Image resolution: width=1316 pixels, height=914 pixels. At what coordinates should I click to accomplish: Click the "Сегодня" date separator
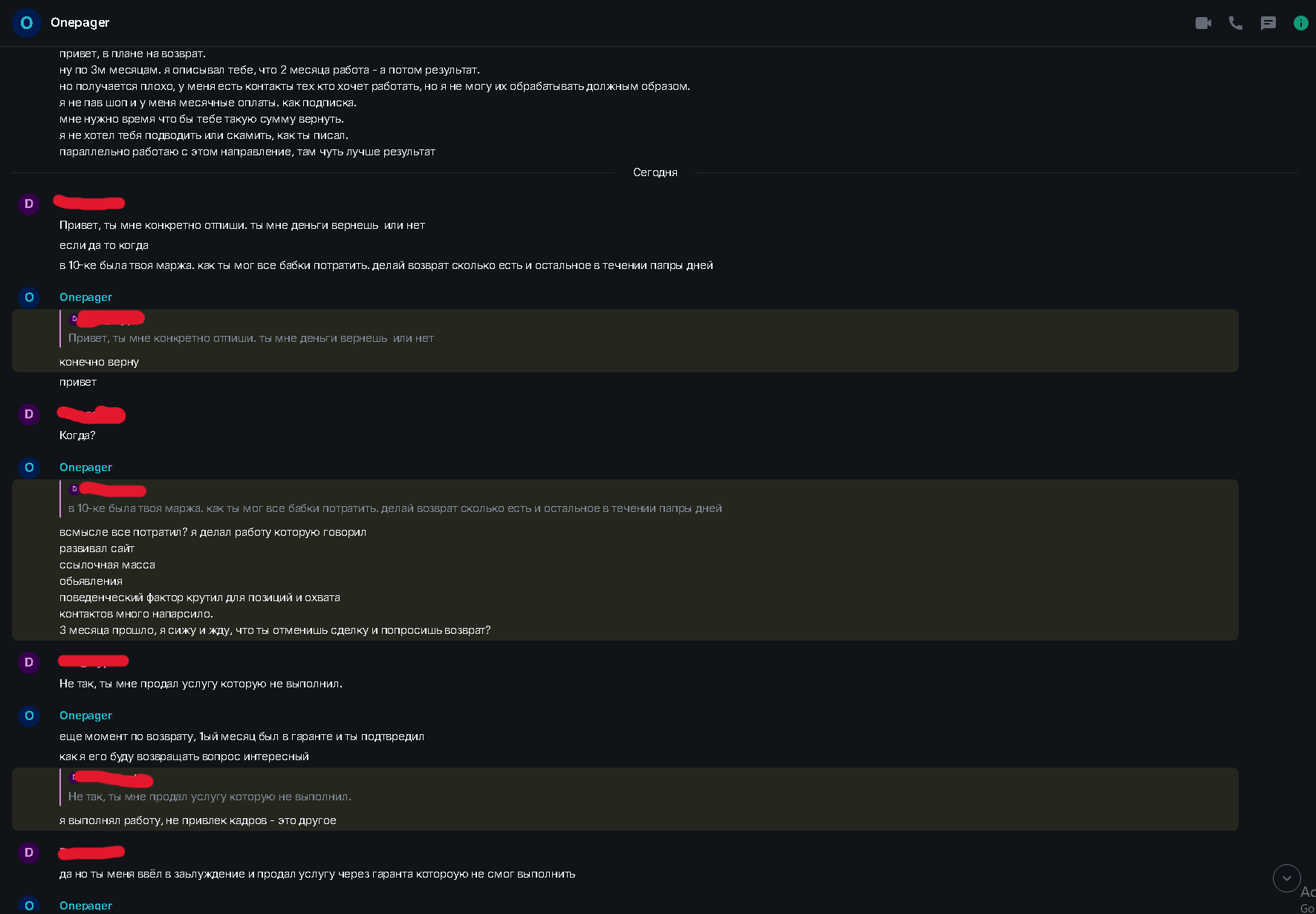click(655, 172)
